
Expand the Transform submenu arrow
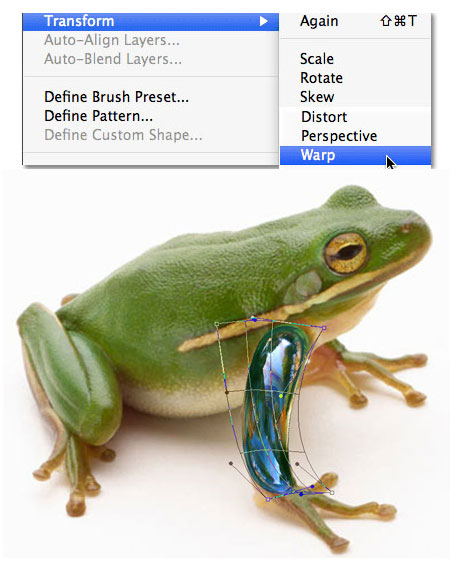(264, 21)
